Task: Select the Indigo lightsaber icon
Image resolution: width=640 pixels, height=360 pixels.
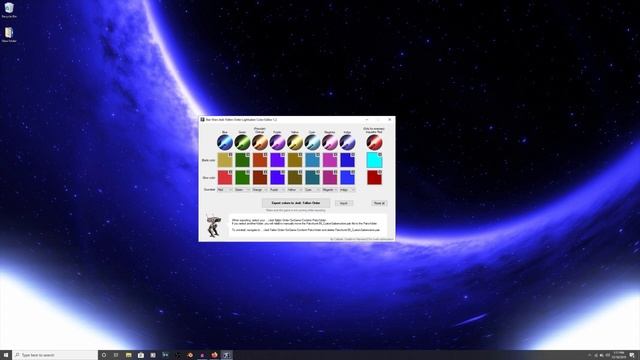Action: click(x=347, y=142)
